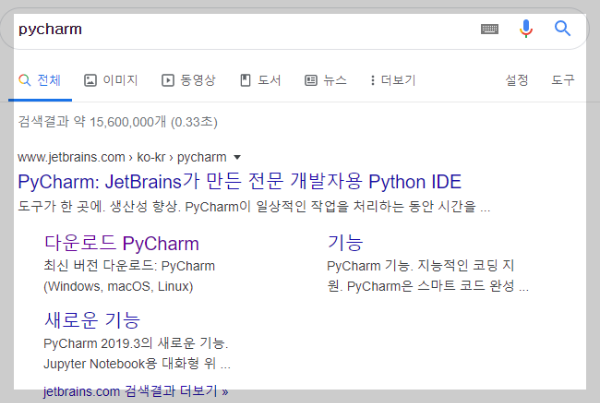Screen dimensions: 600x403
Task: Open the 도서 tab
Action: 261,80
